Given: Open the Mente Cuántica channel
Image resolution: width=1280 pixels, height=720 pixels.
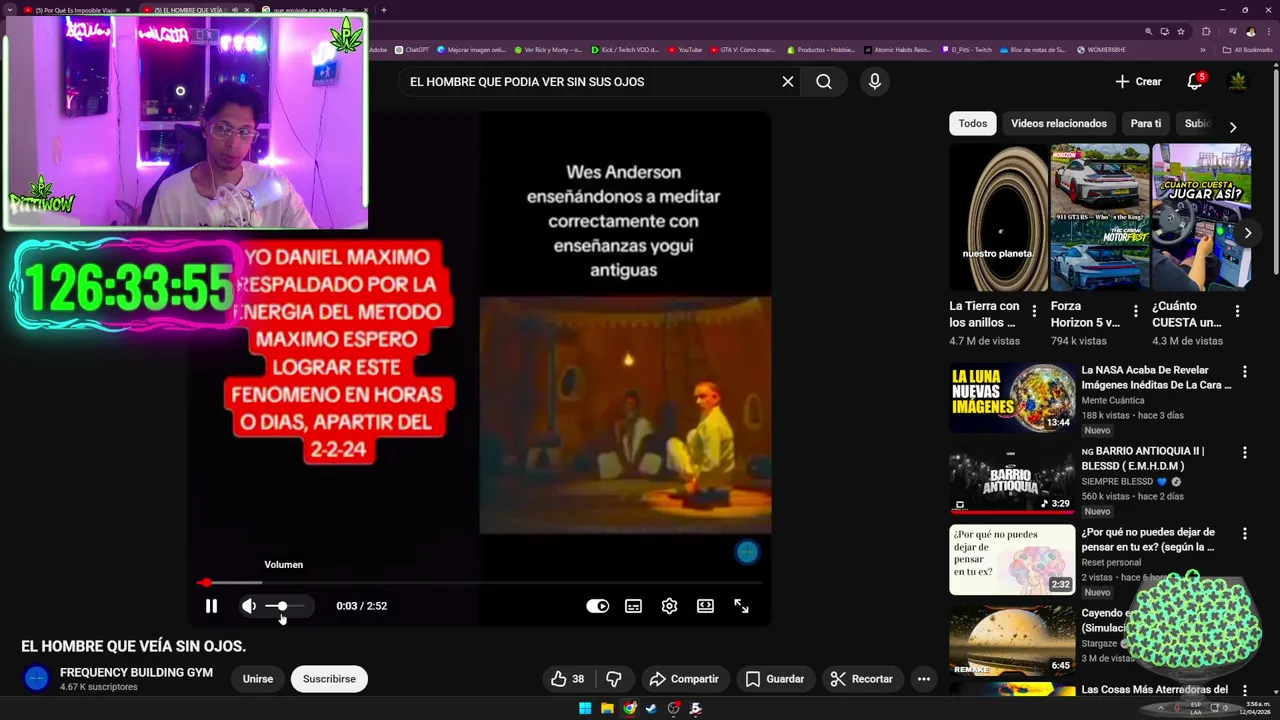Looking at the screenshot, I should tap(1113, 401).
